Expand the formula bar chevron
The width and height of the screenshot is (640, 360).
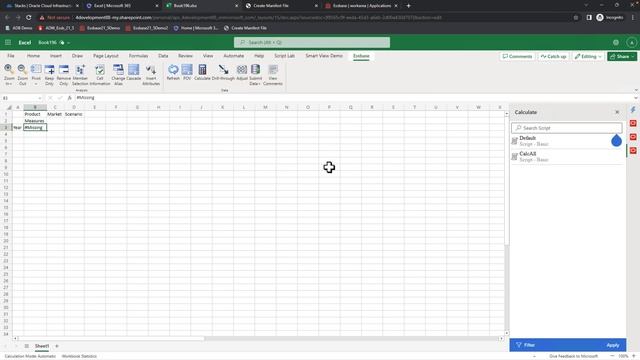(636, 98)
